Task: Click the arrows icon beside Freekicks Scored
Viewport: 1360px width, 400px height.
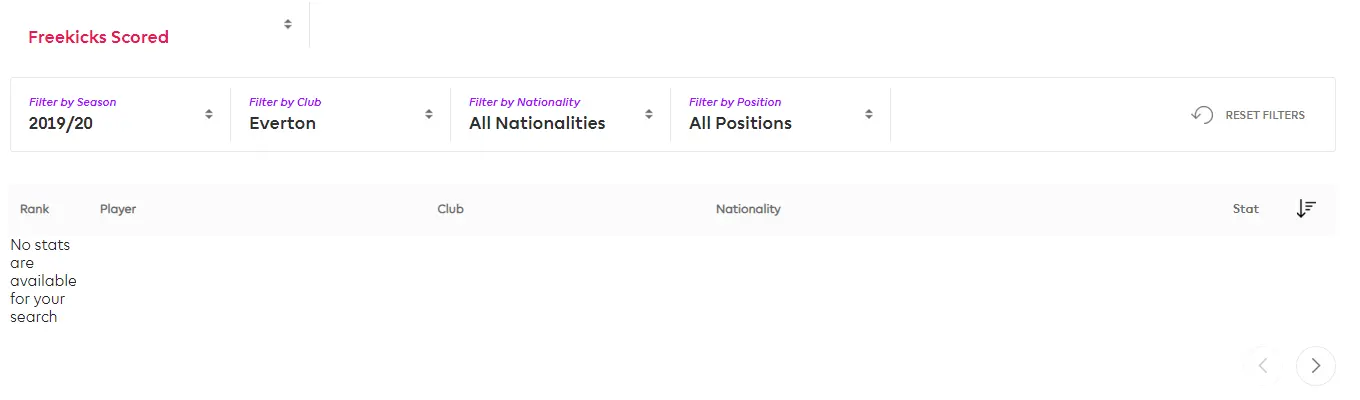Action: pyautogui.click(x=288, y=24)
